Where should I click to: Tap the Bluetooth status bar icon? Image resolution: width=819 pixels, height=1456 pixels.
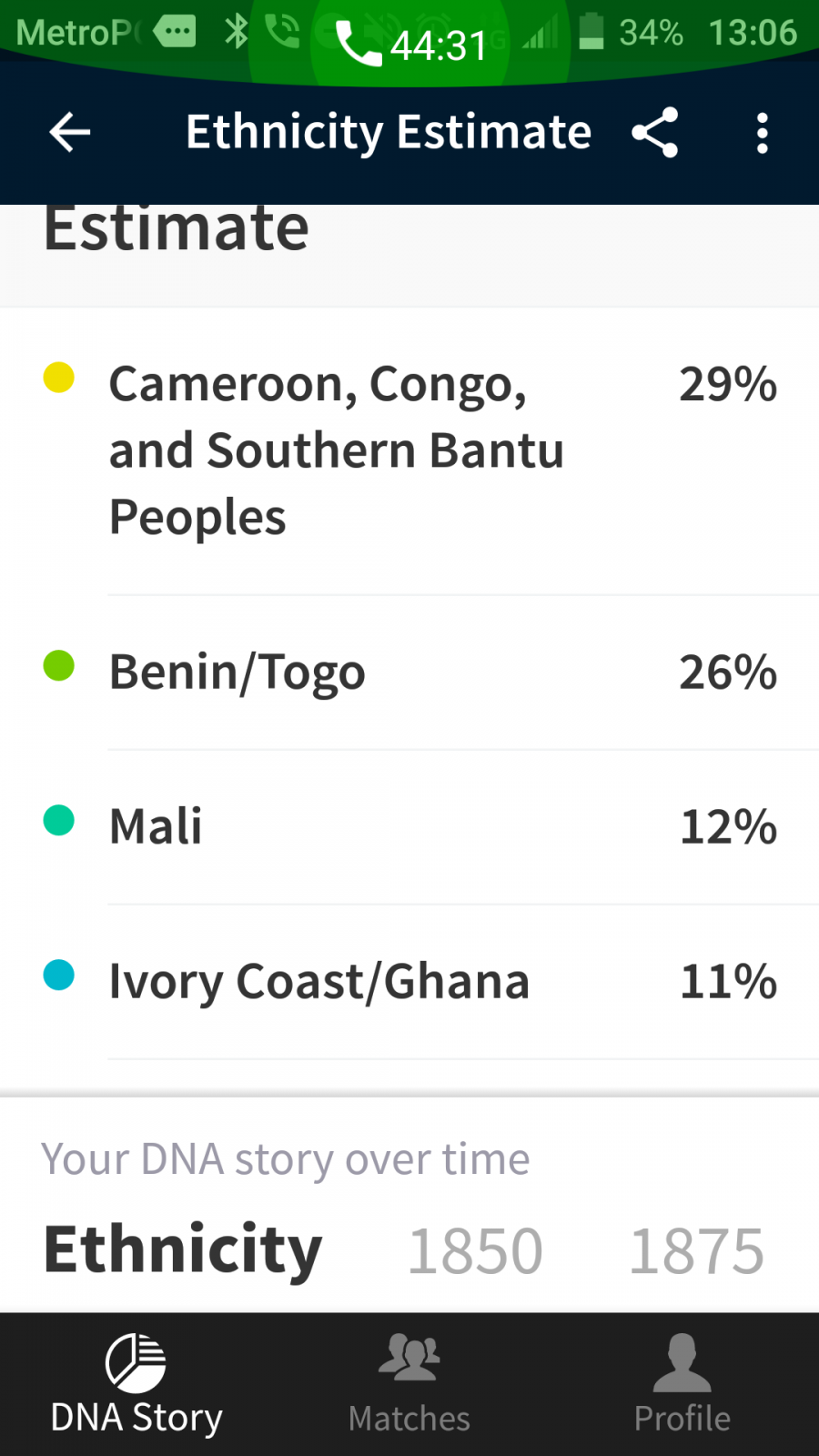237,33
